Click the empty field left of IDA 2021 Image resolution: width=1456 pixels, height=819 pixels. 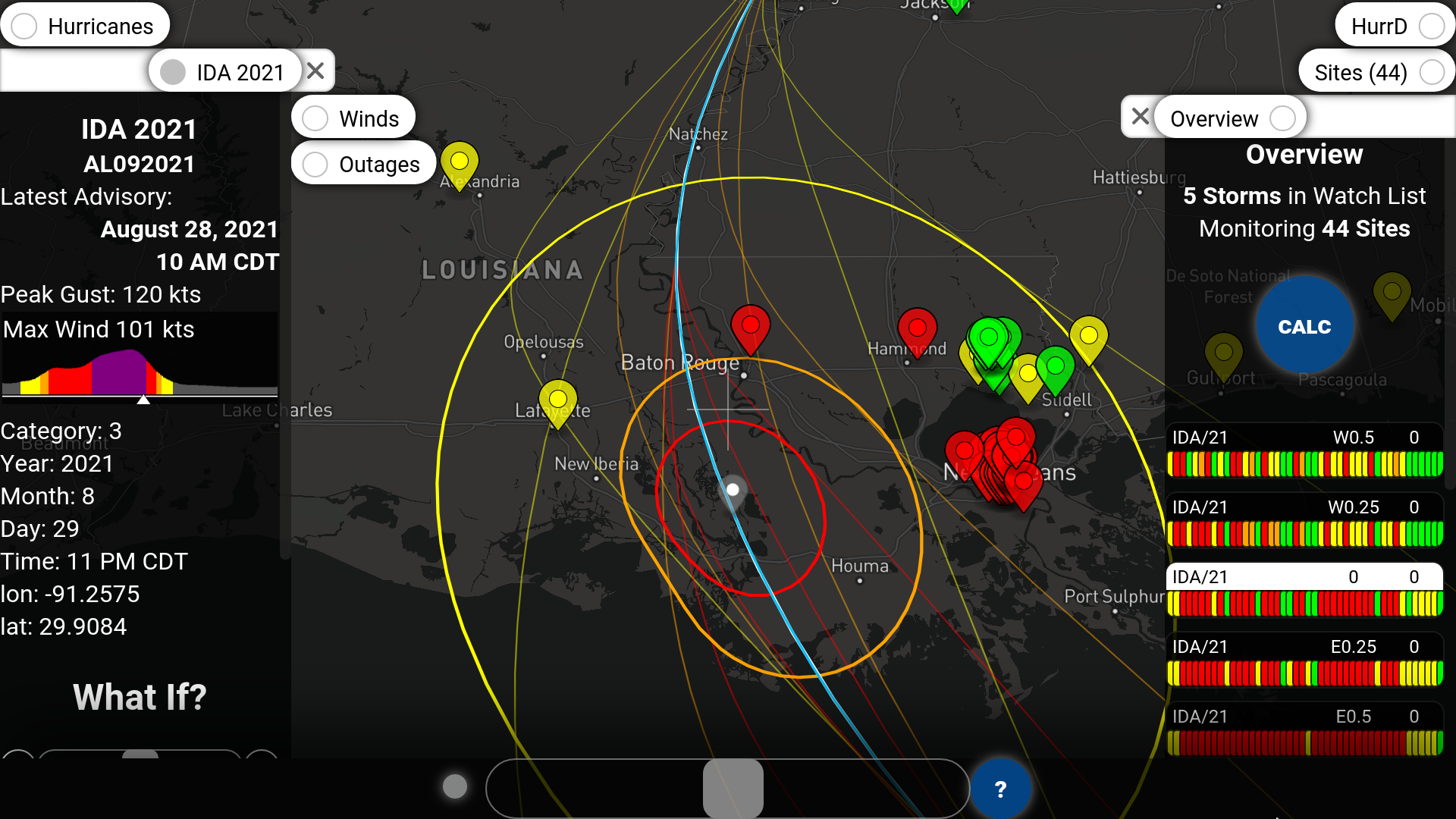click(75, 72)
